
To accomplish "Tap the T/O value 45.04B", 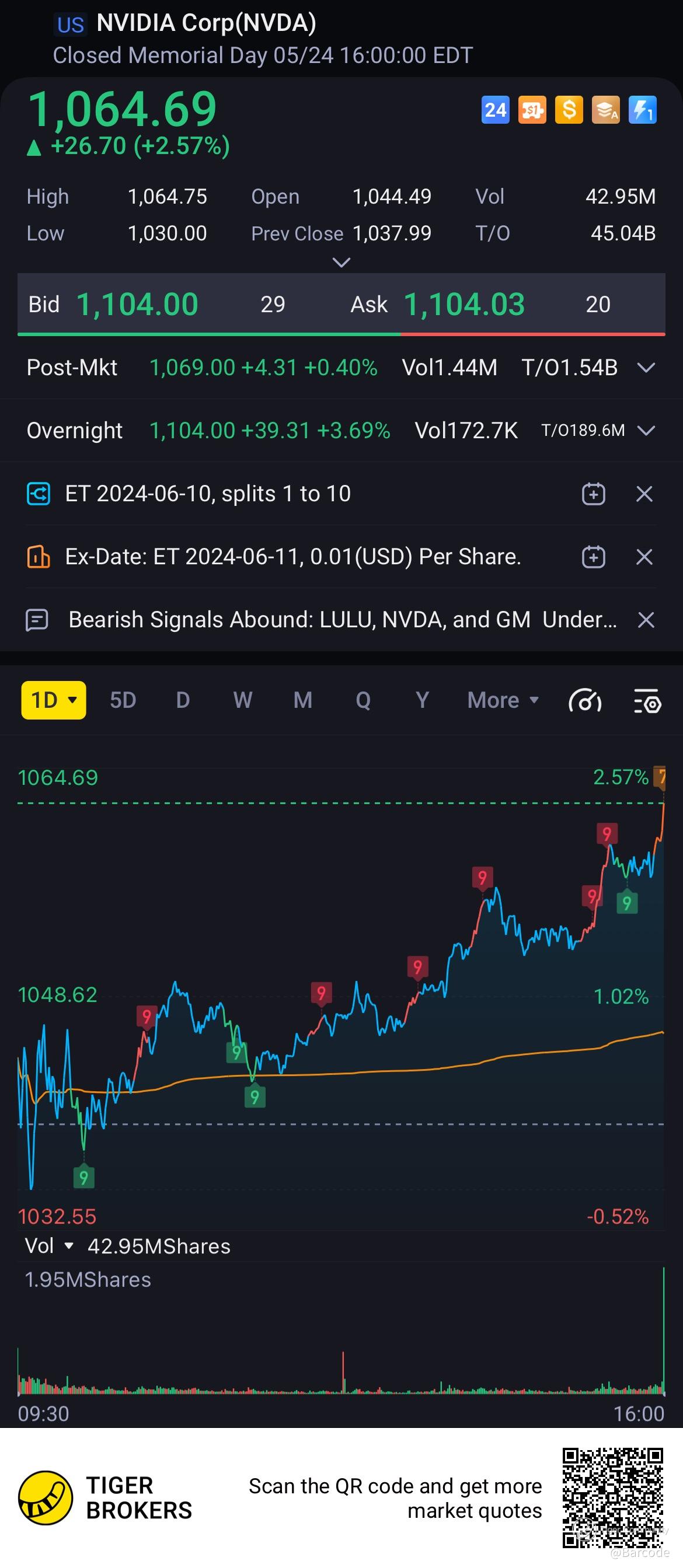I will coord(623,233).
